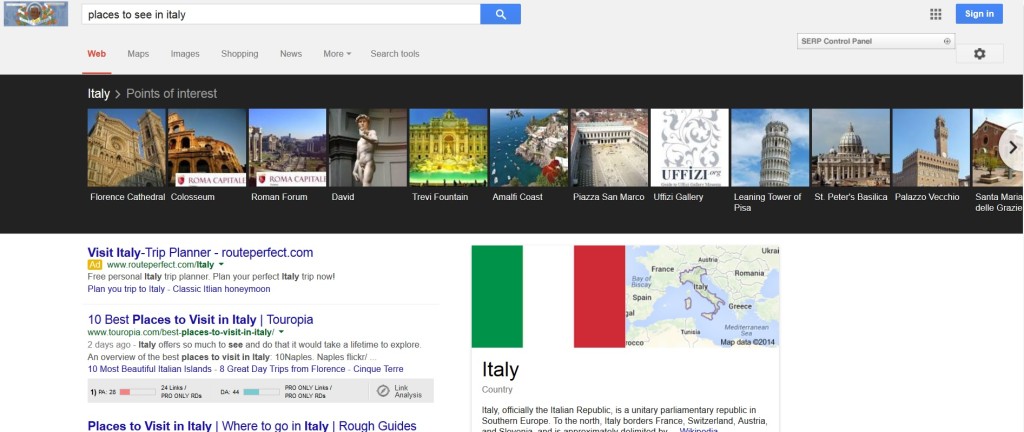
Task: Click the Google doodle logo
Action: (x=36, y=14)
